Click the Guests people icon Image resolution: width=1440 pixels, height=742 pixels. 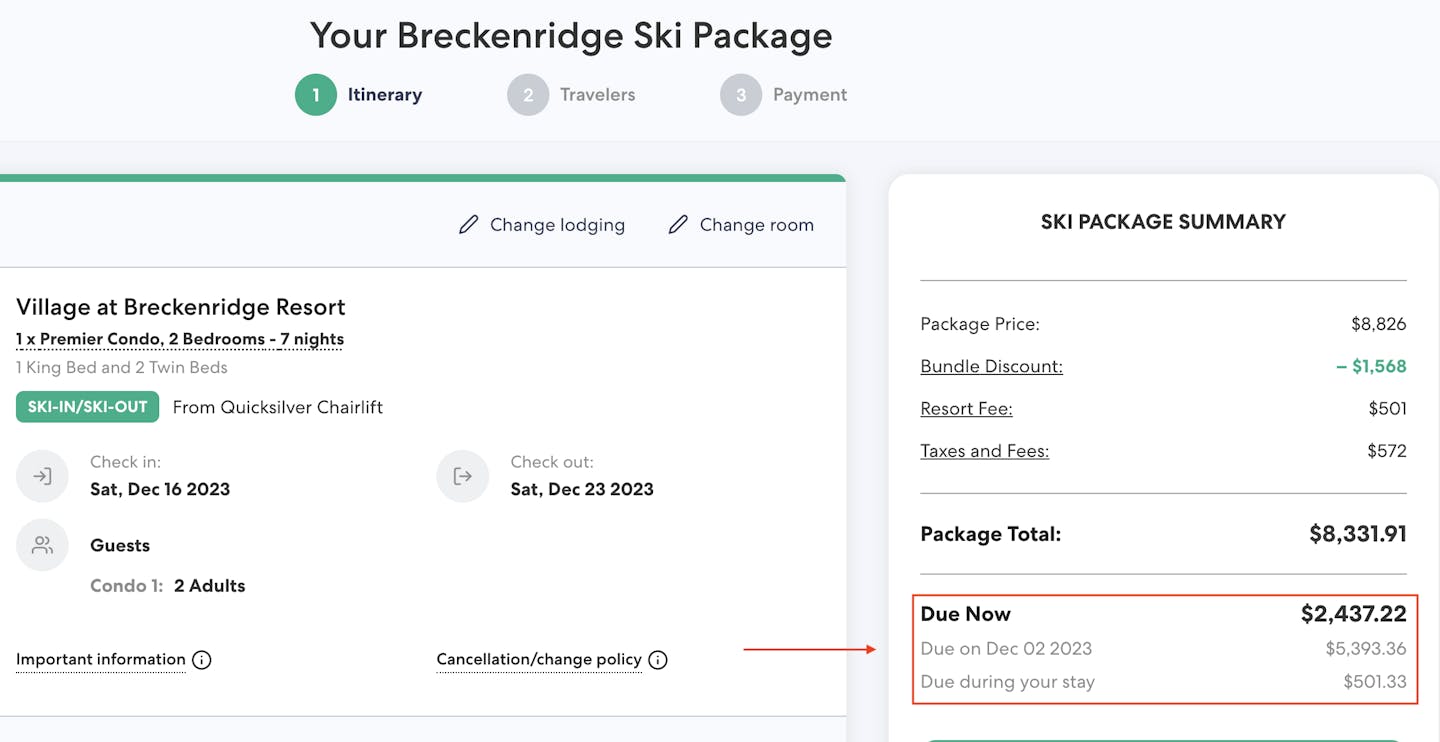click(42, 545)
